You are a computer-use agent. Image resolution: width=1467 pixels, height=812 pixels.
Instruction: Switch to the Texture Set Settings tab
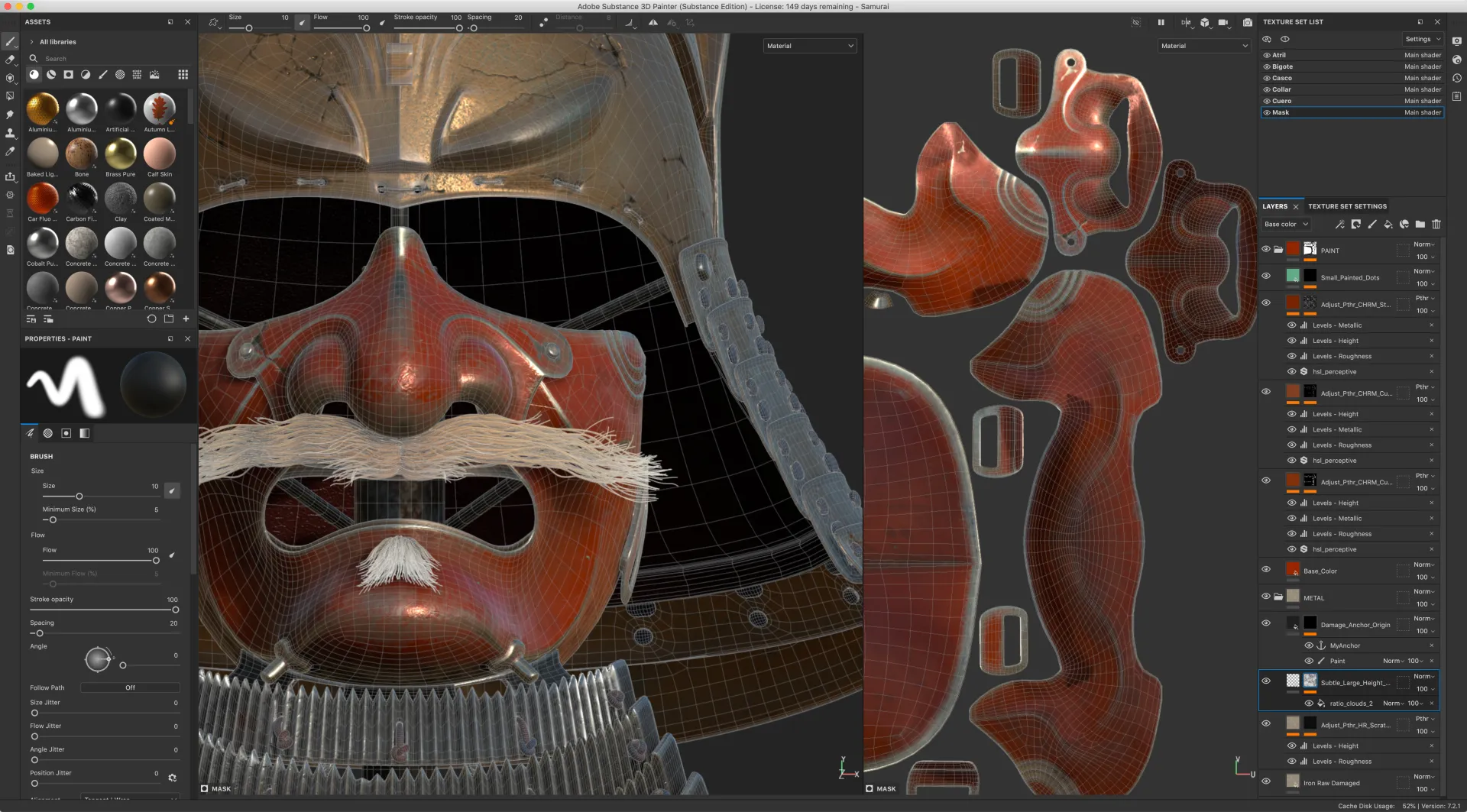pyautogui.click(x=1347, y=206)
